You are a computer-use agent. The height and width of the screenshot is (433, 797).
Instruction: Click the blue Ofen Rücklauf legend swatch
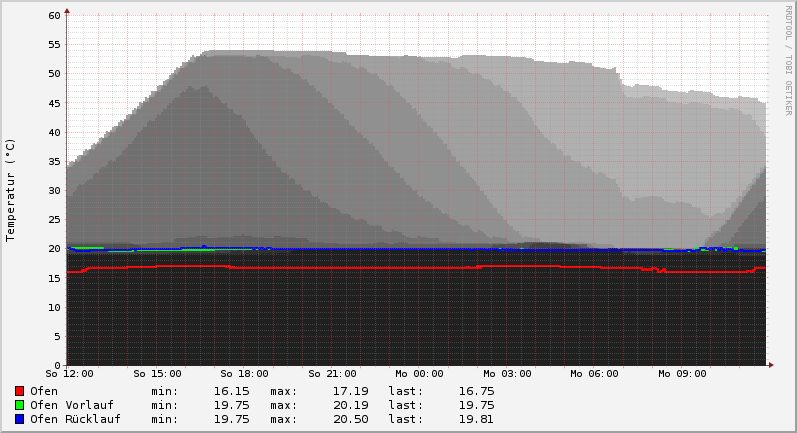19,419
